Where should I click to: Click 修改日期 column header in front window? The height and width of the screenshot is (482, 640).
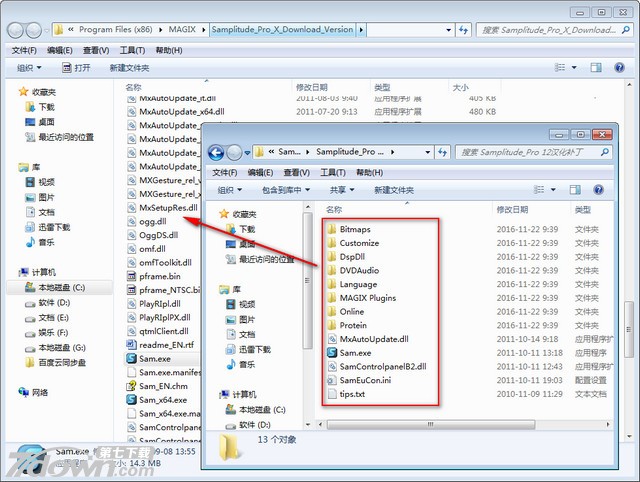point(512,210)
